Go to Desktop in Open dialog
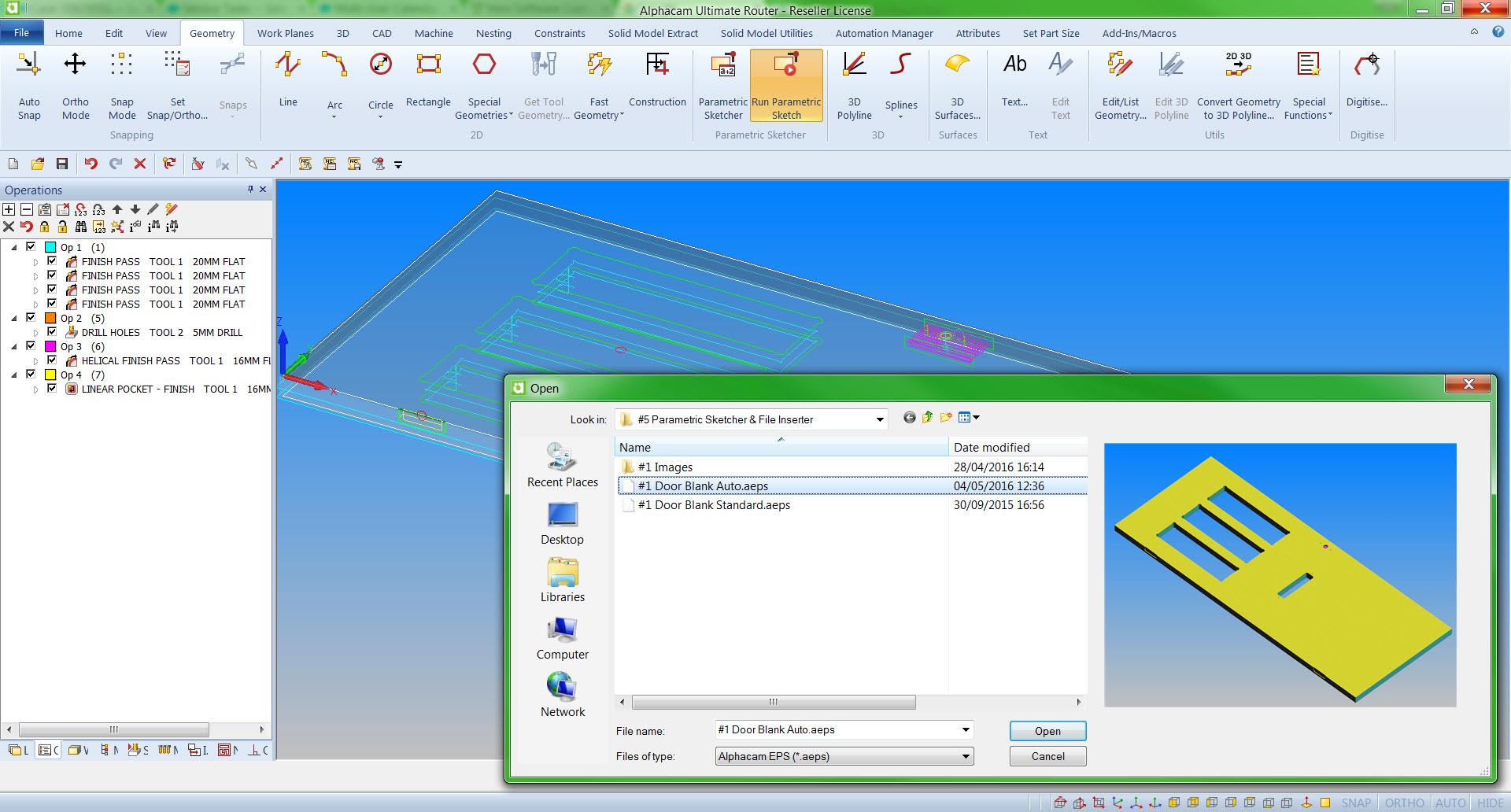This screenshot has height=812, width=1511. coord(562,523)
